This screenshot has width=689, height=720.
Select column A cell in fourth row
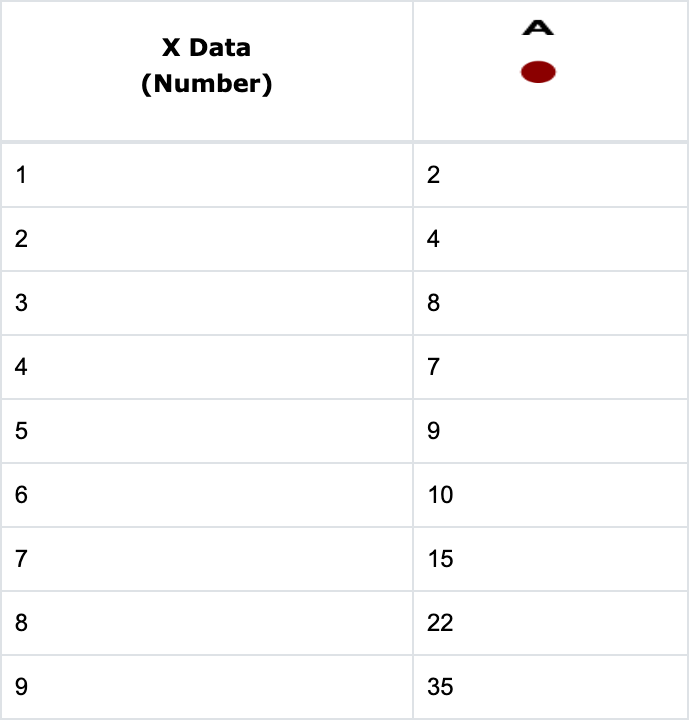click(x=550, y=367)
